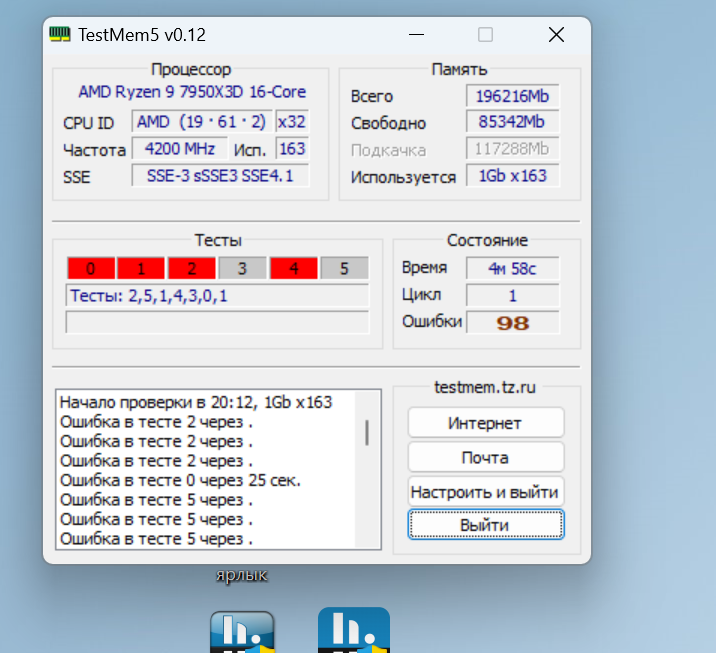Click the 'ярлык' desktop shortcut label

tap(242, 575)
